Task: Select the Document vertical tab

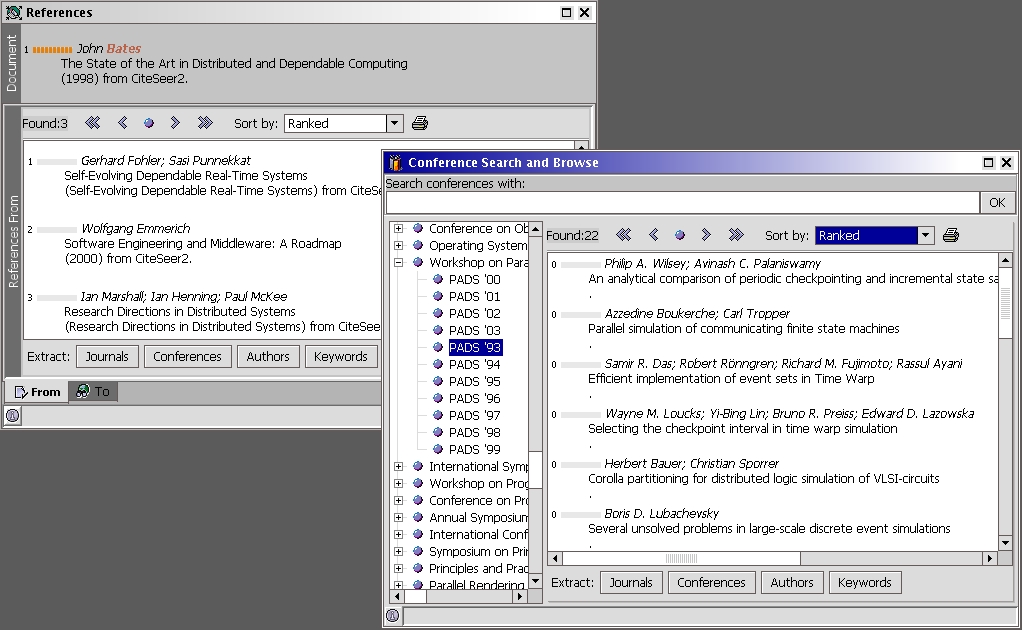Action: click(12, 63)
